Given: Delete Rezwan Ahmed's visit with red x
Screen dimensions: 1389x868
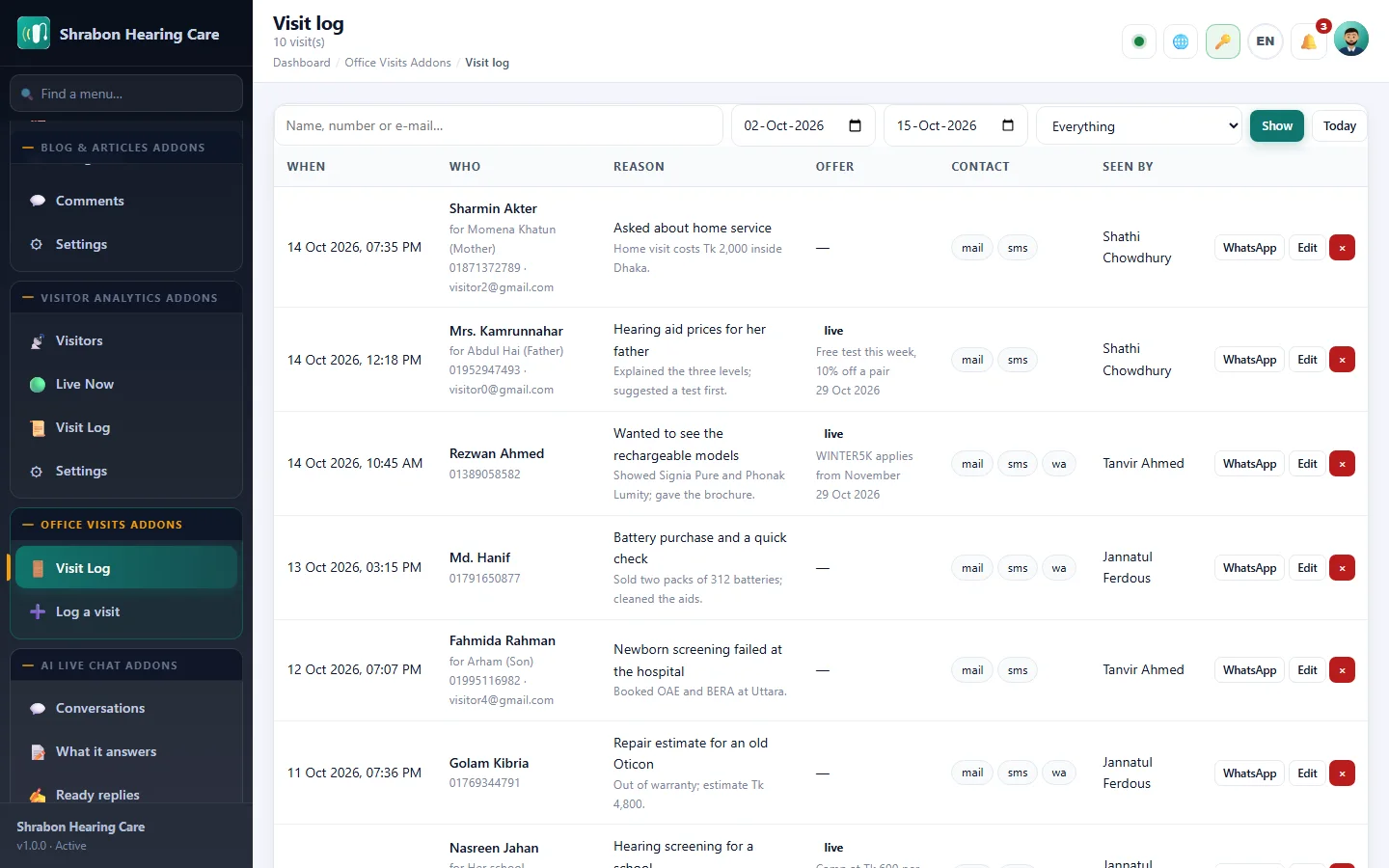Looking at the screenshot, I should [x=1342, y=464].
